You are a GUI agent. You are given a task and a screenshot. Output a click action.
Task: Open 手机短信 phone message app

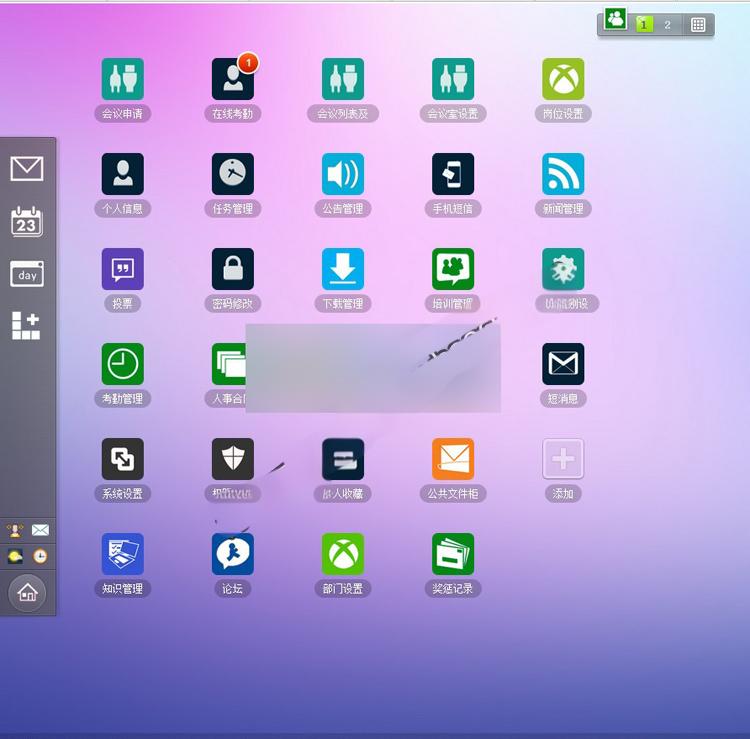click(x=453, y=174)
